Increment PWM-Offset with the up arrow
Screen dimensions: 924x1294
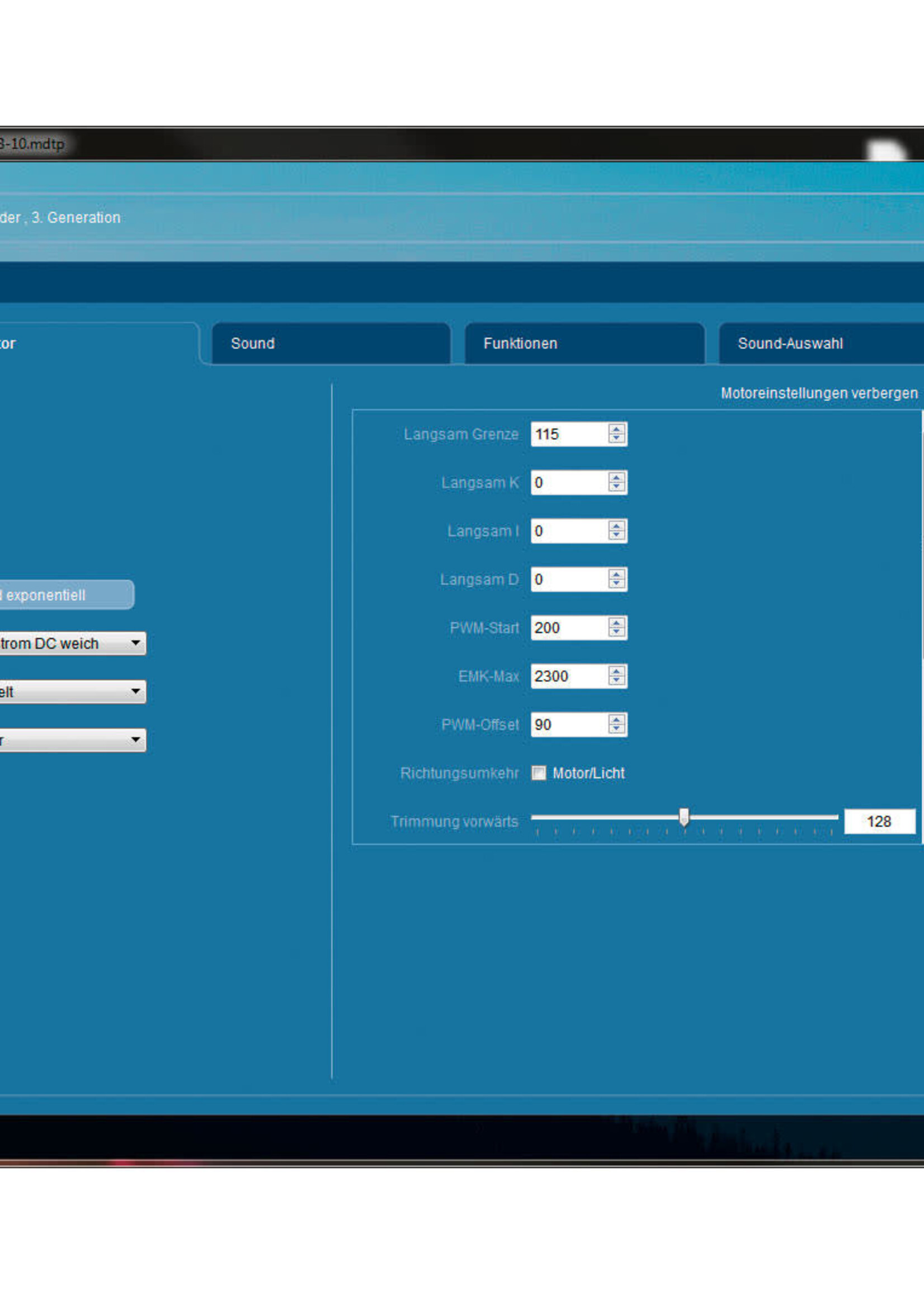click(x=616, y=719)
